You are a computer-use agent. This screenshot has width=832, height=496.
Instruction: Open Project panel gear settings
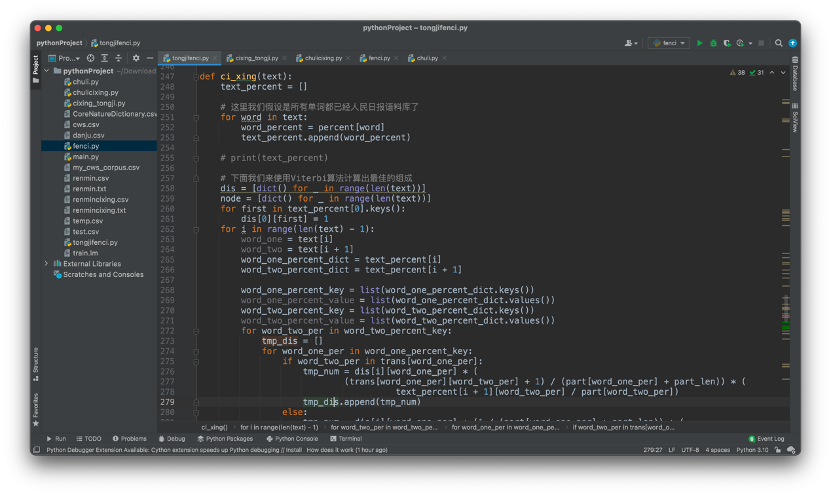click(136, 58)
